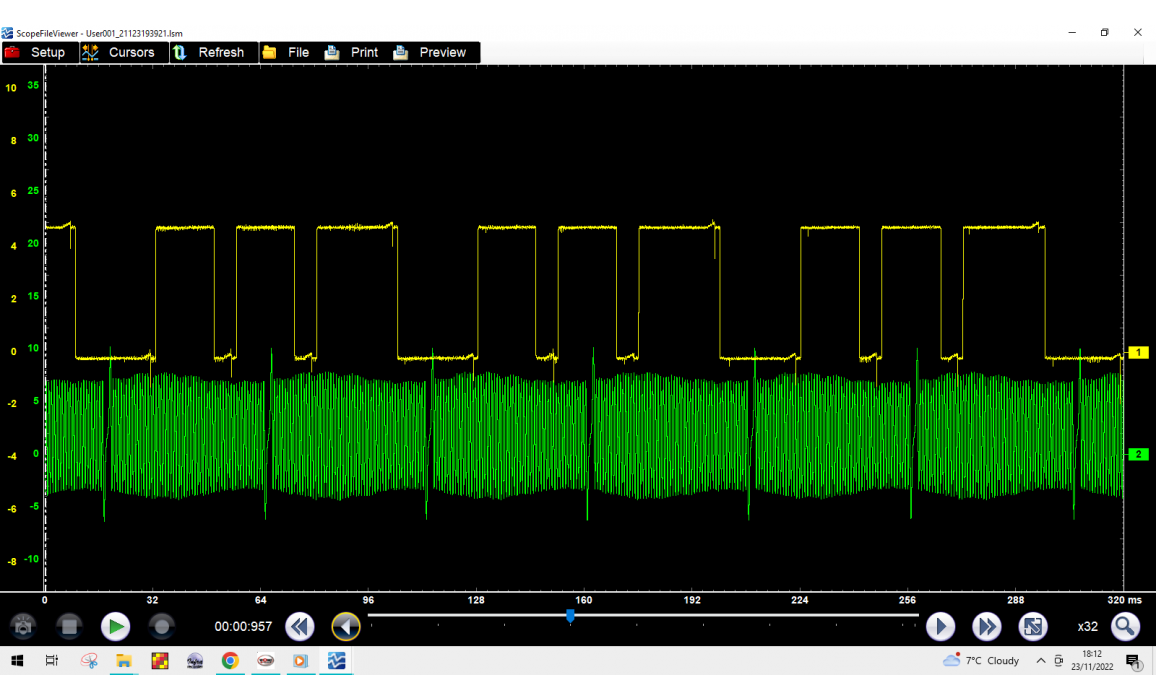Open the Setup menu
Viewport: 1156px width, 700px height.
[x=36, y=52]
